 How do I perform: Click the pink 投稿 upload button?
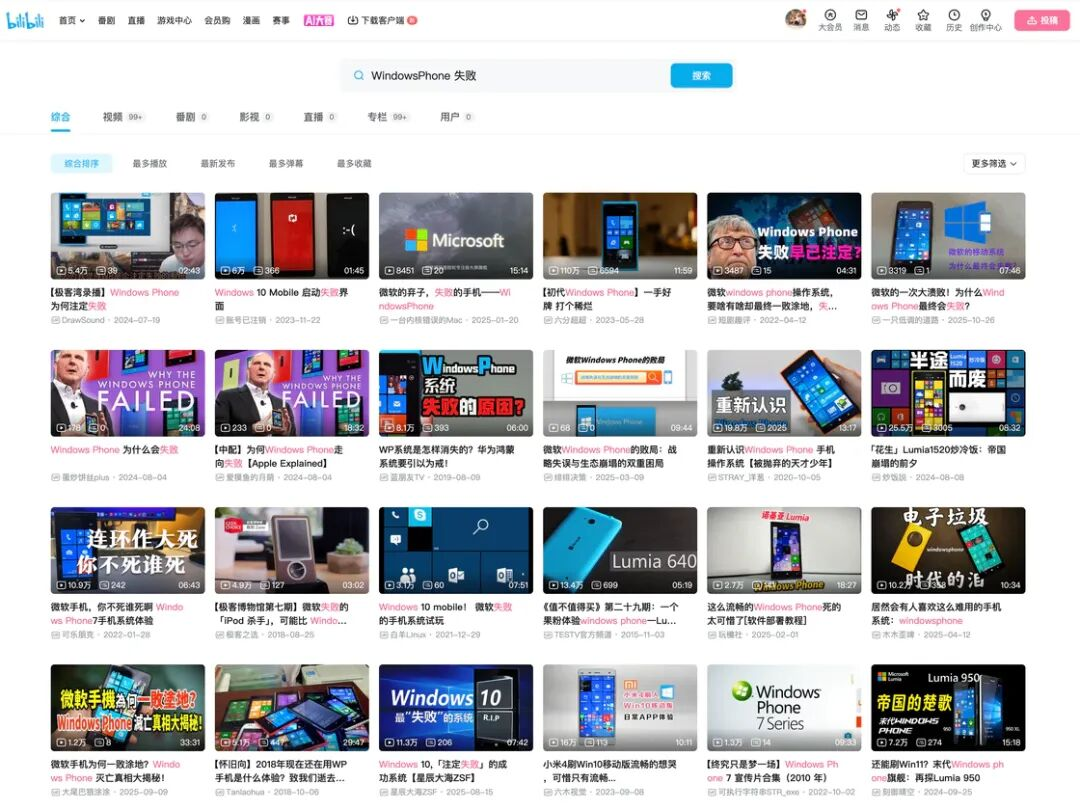[1041, 20]
